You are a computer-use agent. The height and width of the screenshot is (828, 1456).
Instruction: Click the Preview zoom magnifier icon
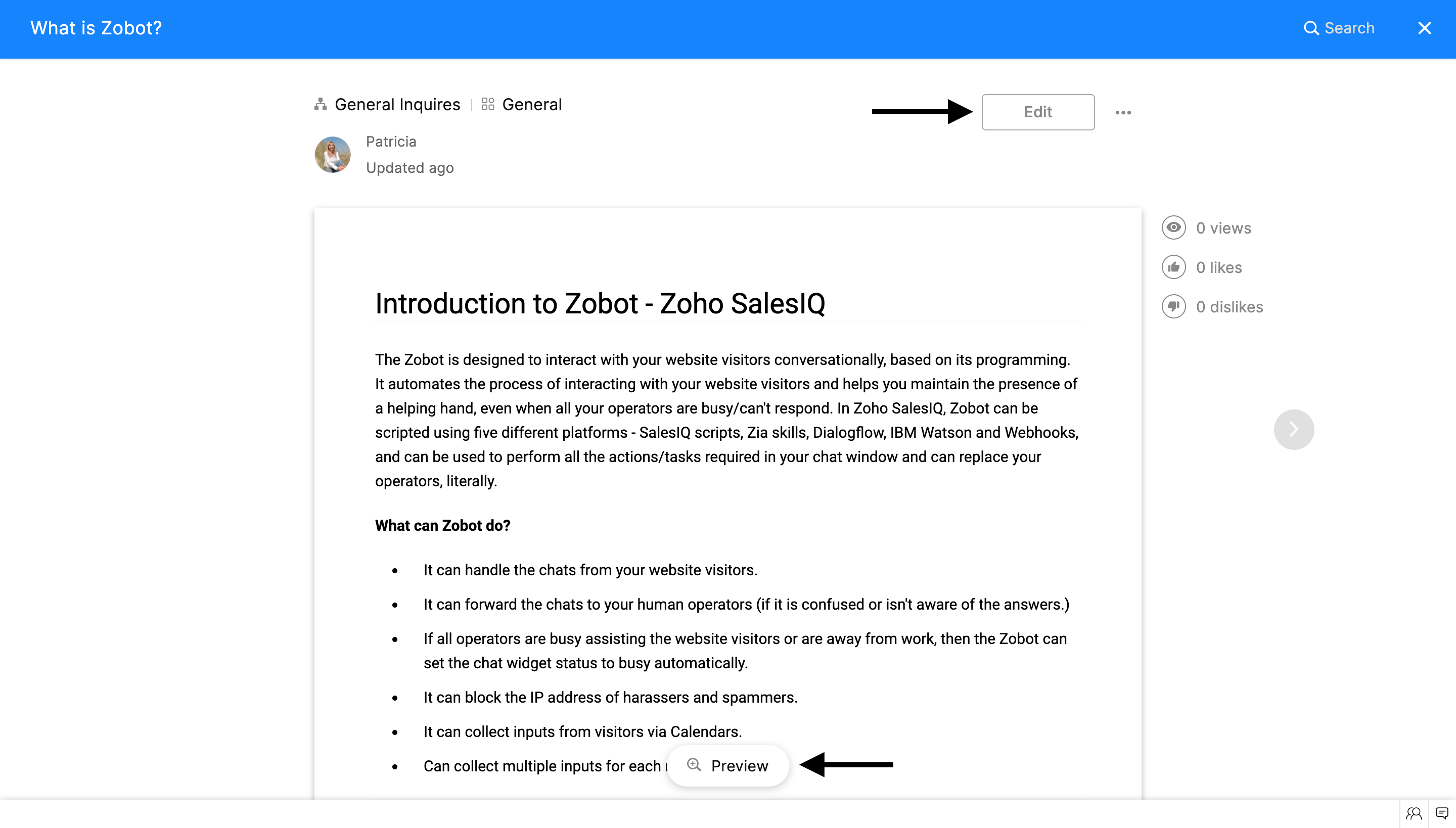click(x=693, y=765)
